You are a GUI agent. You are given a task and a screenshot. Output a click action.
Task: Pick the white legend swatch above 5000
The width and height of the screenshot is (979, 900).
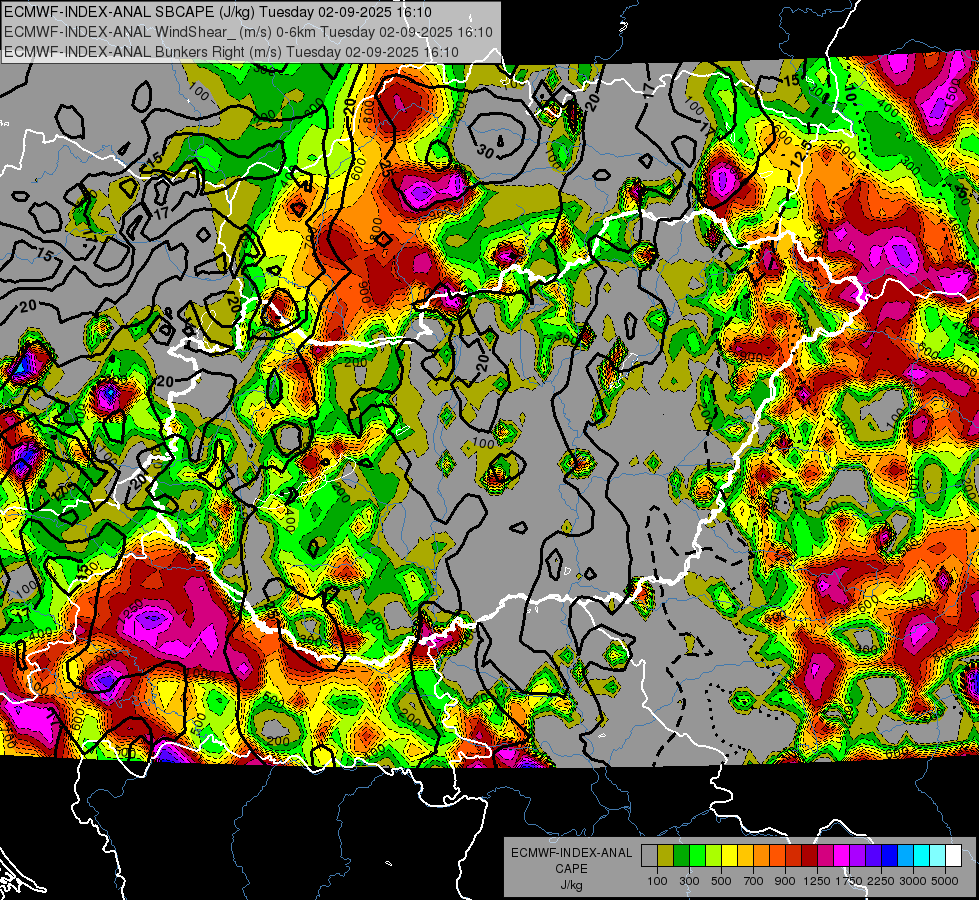[x=954, y=855]
